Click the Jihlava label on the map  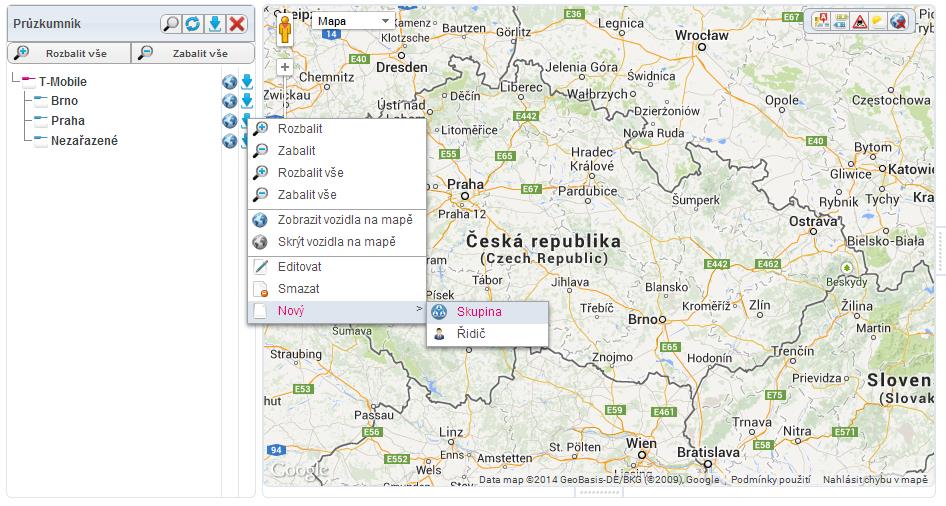click(570, 282)
